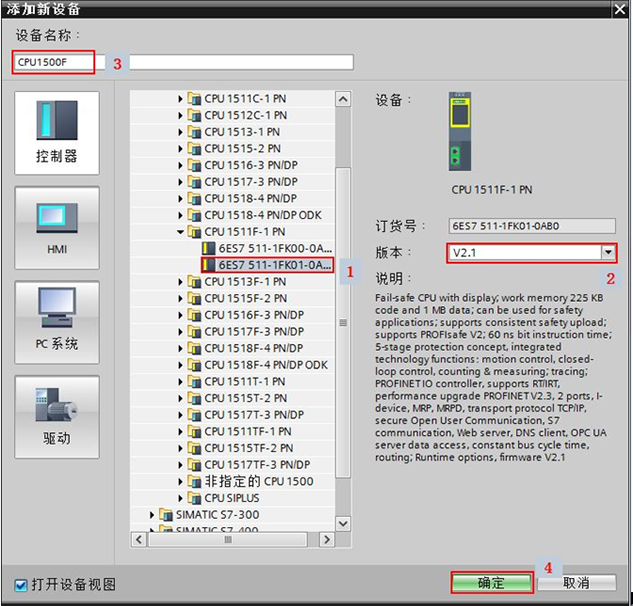Click the CPU 1511F-1 PN device preview image
Image resolution: width=633 pixels, height=606 pixels.
pos(460,132)
